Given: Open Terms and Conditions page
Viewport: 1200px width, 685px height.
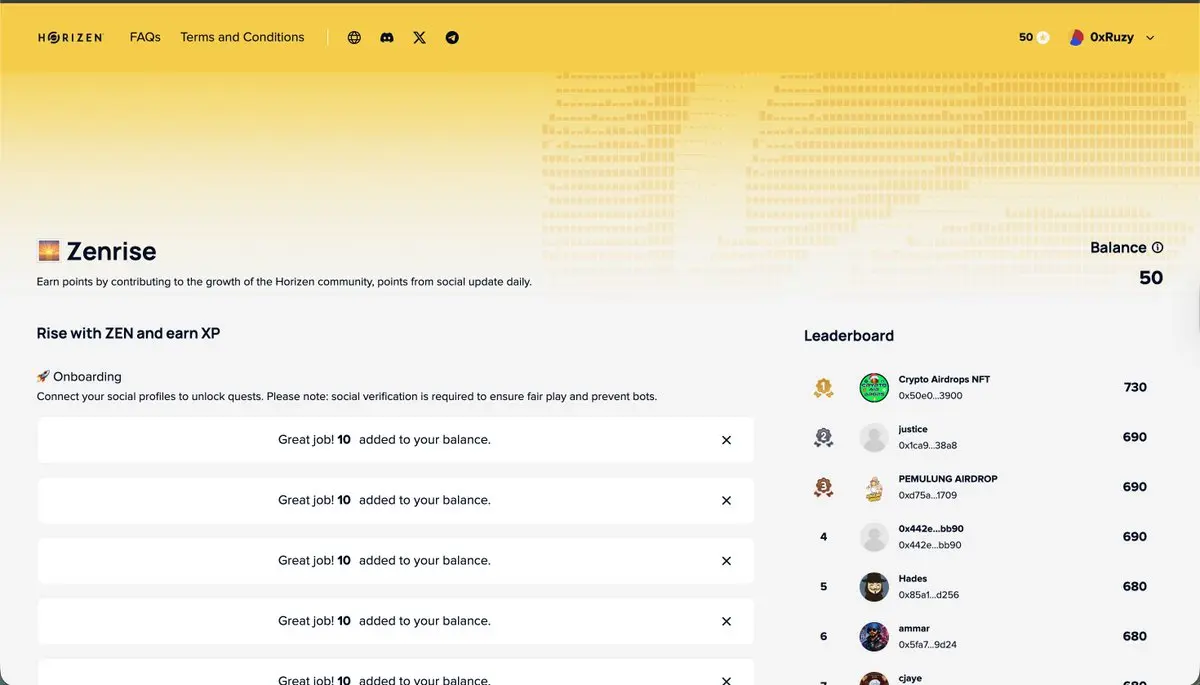Looking at the screenshot, I should [x=242, y=37].
